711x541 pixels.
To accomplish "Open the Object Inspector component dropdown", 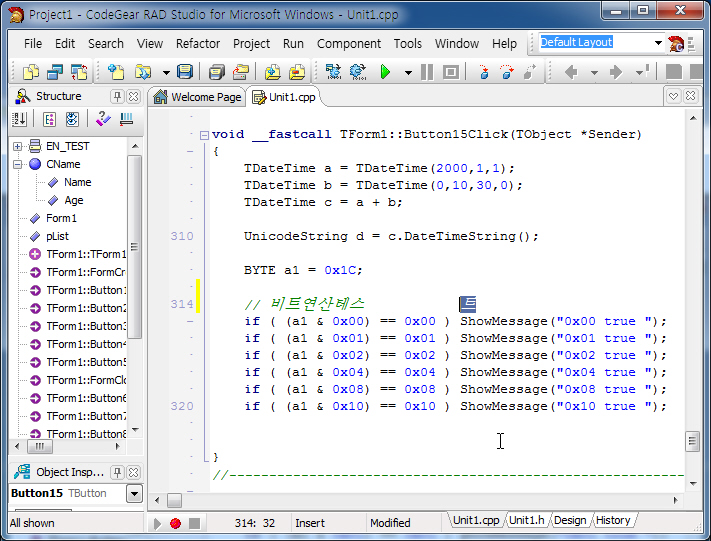I will (134, 494).
